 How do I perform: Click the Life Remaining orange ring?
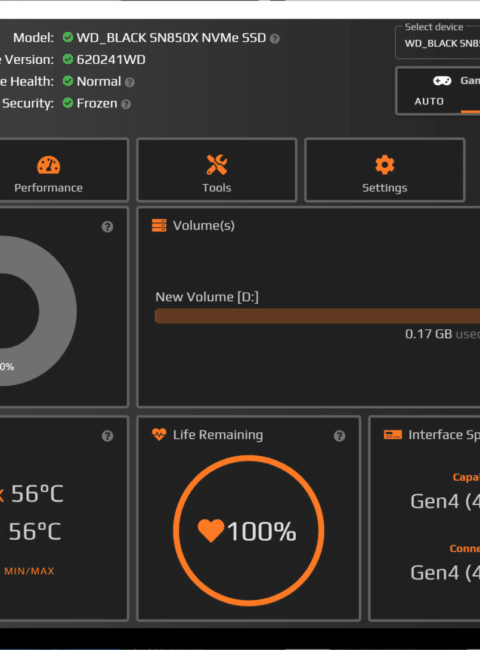coord(248,530)
